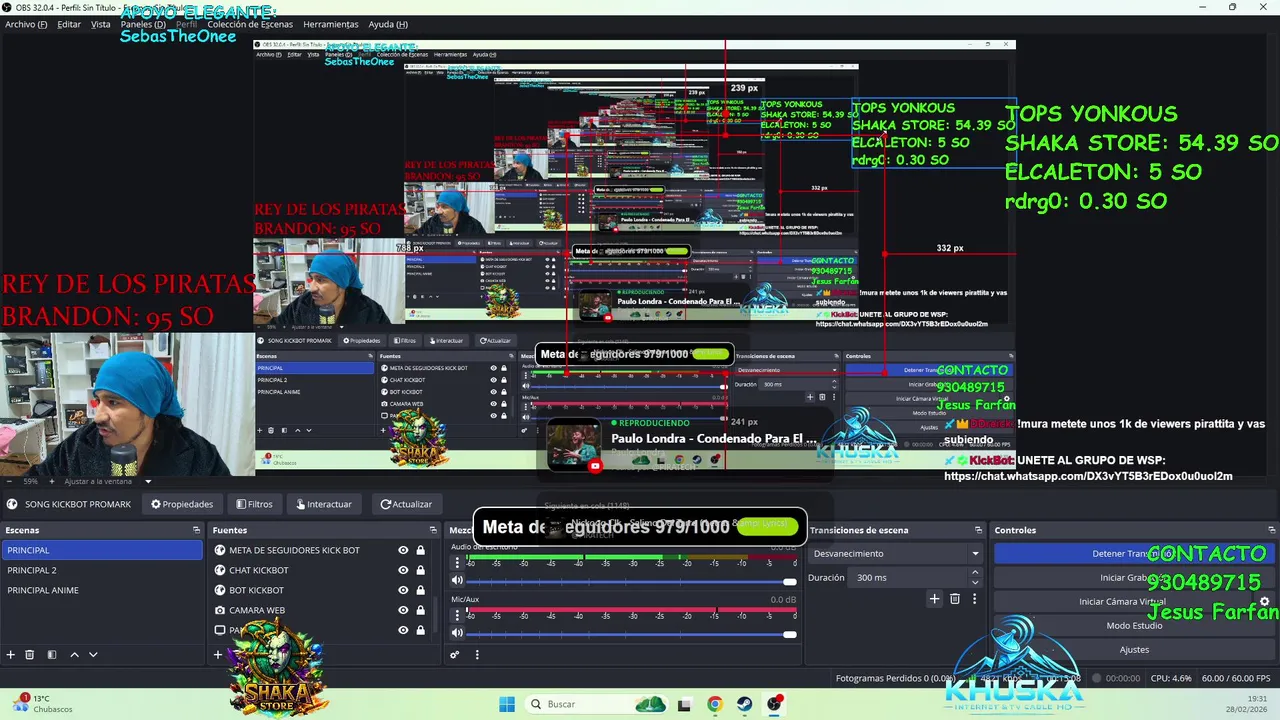Open Colección de Escenas menu
Viewport: 1280px width, 720px height.
(250, 24)
